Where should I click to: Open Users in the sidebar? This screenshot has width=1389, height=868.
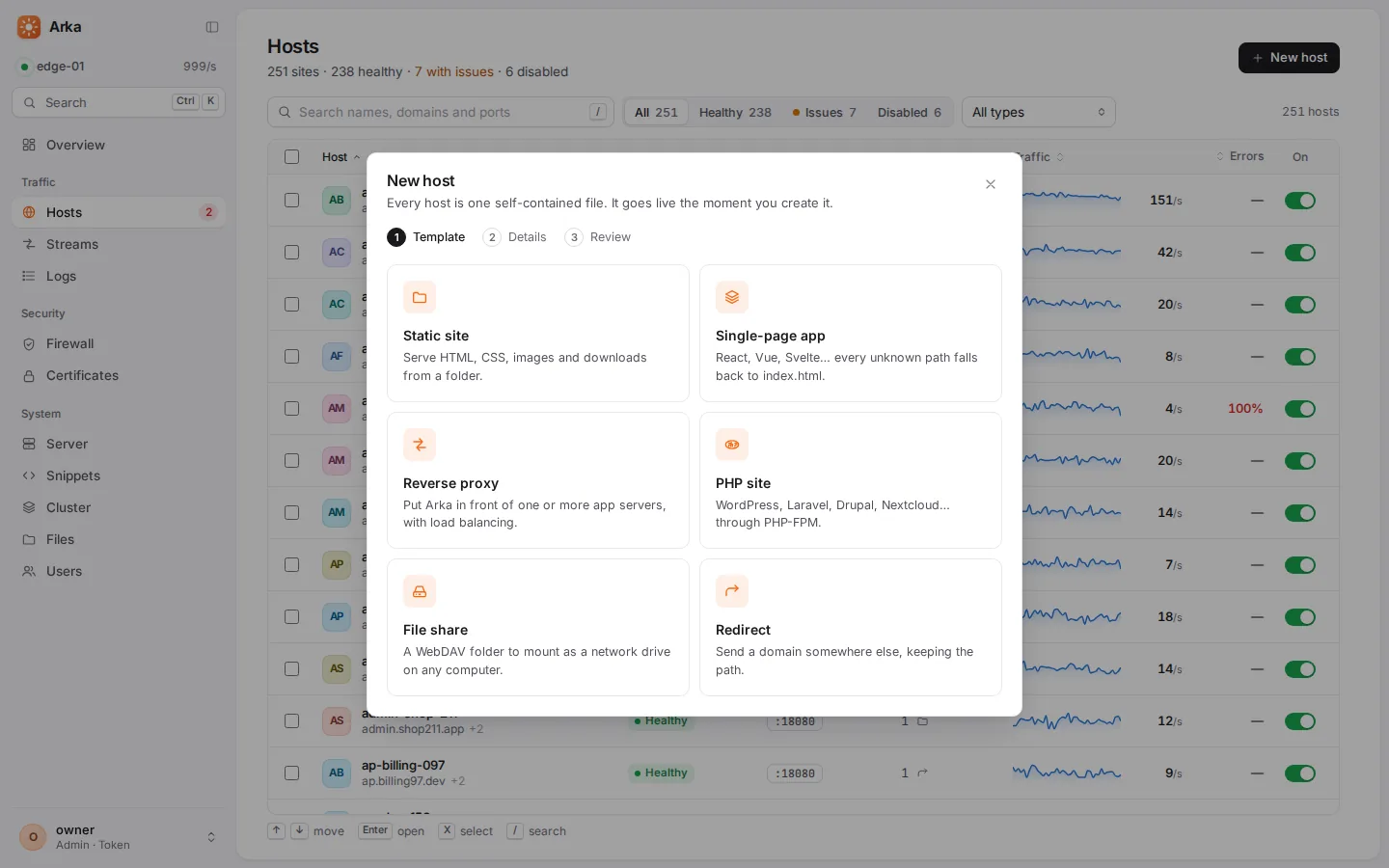coord(119,571)
